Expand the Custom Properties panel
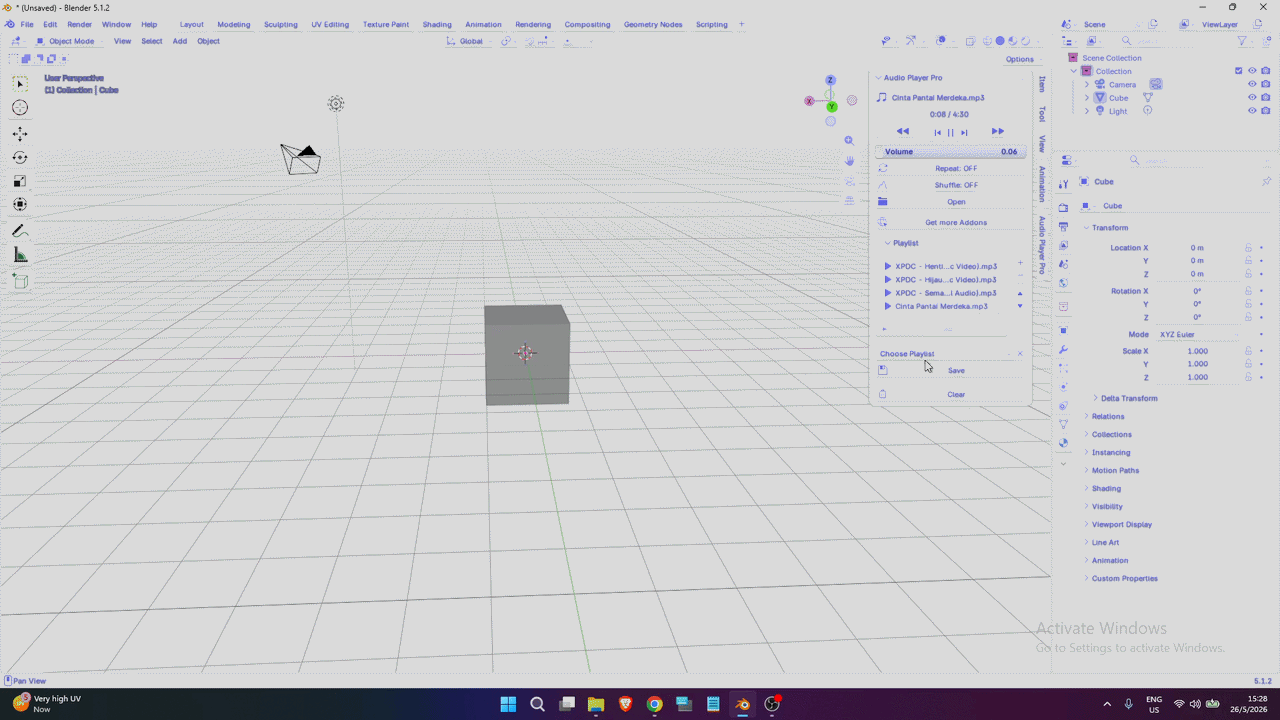 [x=1124, y=579]
